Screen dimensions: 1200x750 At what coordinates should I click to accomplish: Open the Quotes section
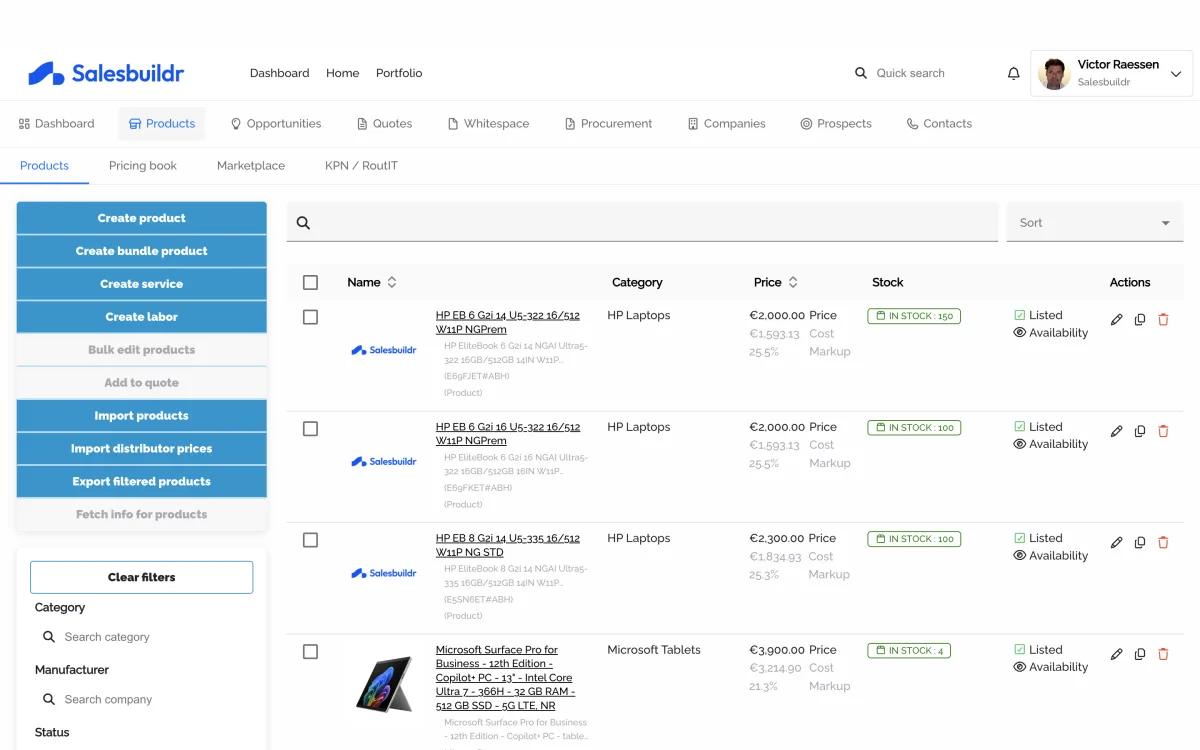pyautogui.click(x=384, y=124)
